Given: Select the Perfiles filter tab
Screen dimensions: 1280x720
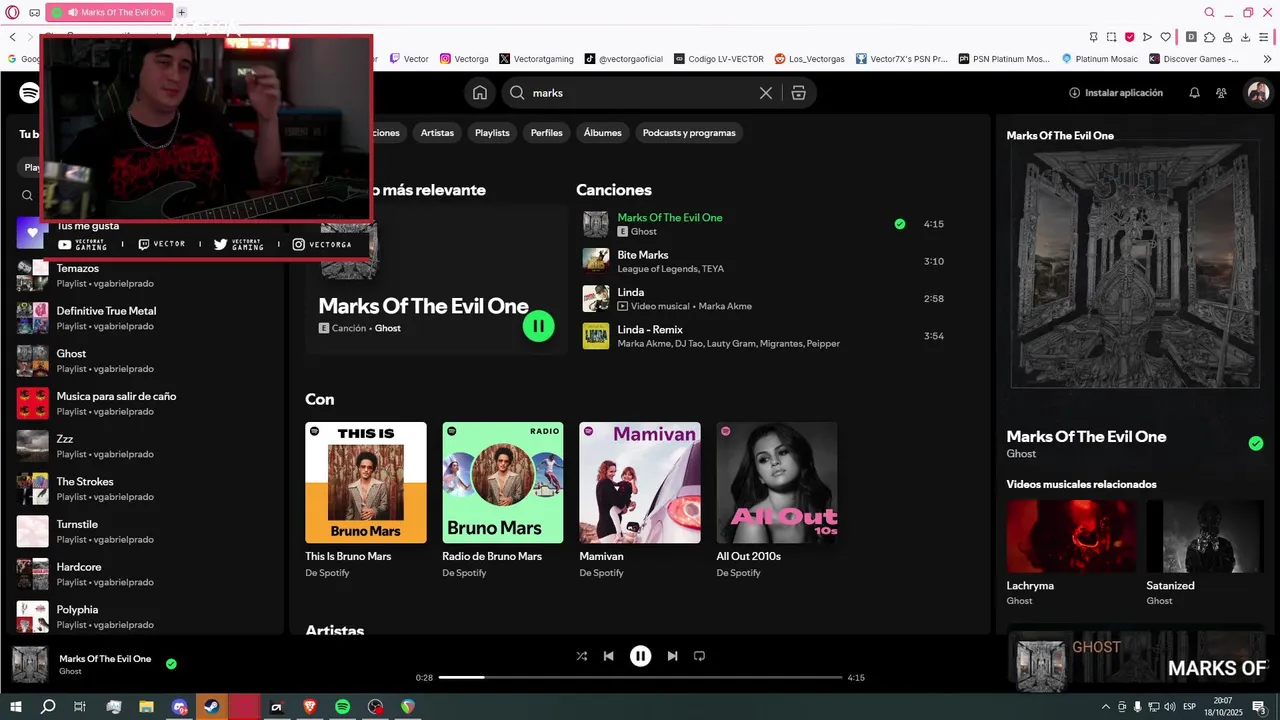Looking at the screenshot, I should point(546,133).
